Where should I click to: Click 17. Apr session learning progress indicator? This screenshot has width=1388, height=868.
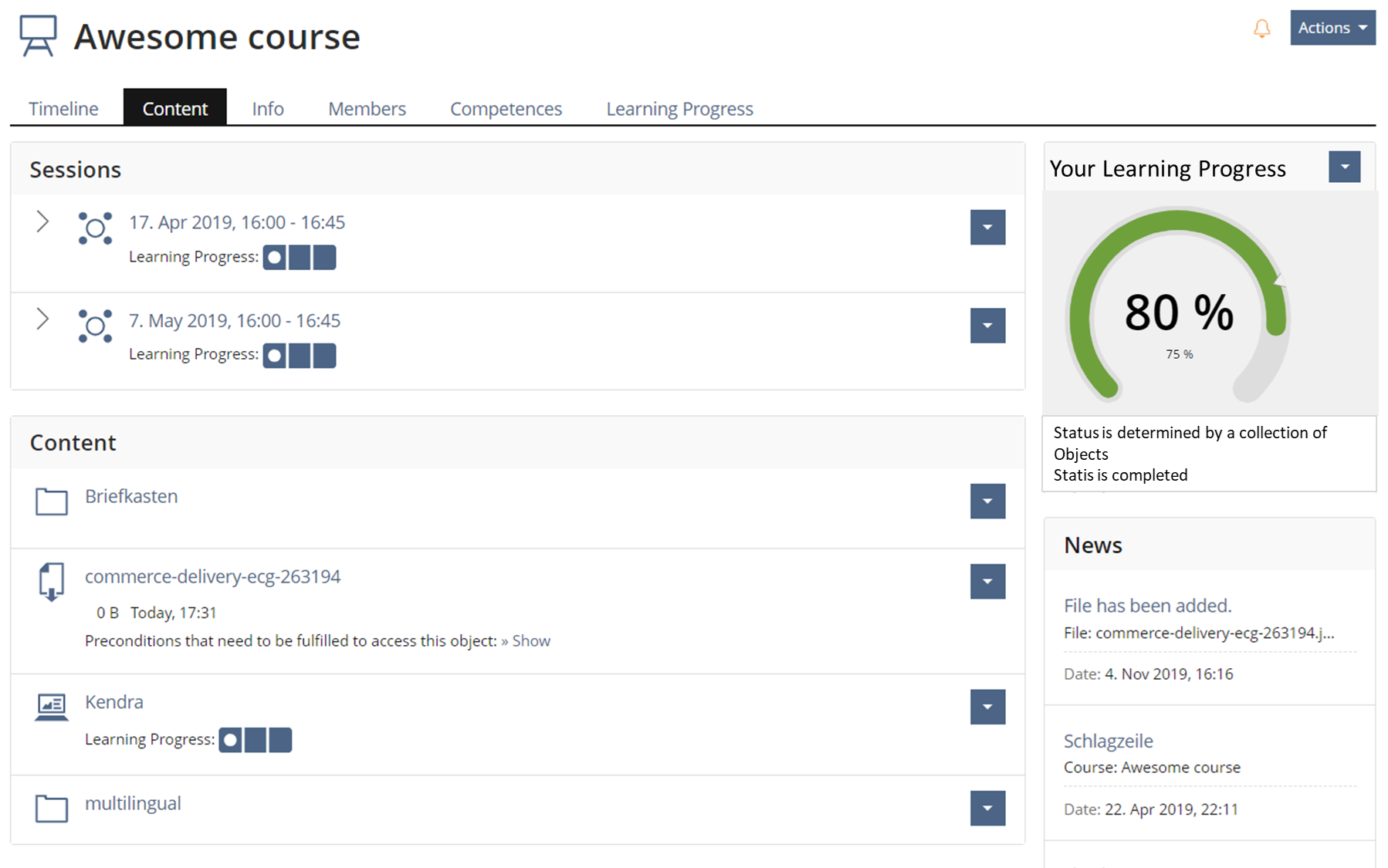coord(300,258)
